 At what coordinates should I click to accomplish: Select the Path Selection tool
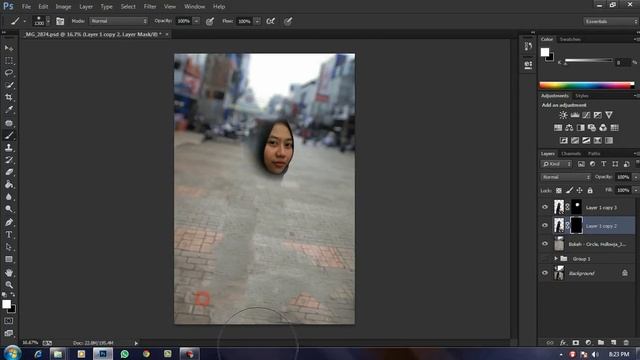pyautogui.click(x=9, y=247)
